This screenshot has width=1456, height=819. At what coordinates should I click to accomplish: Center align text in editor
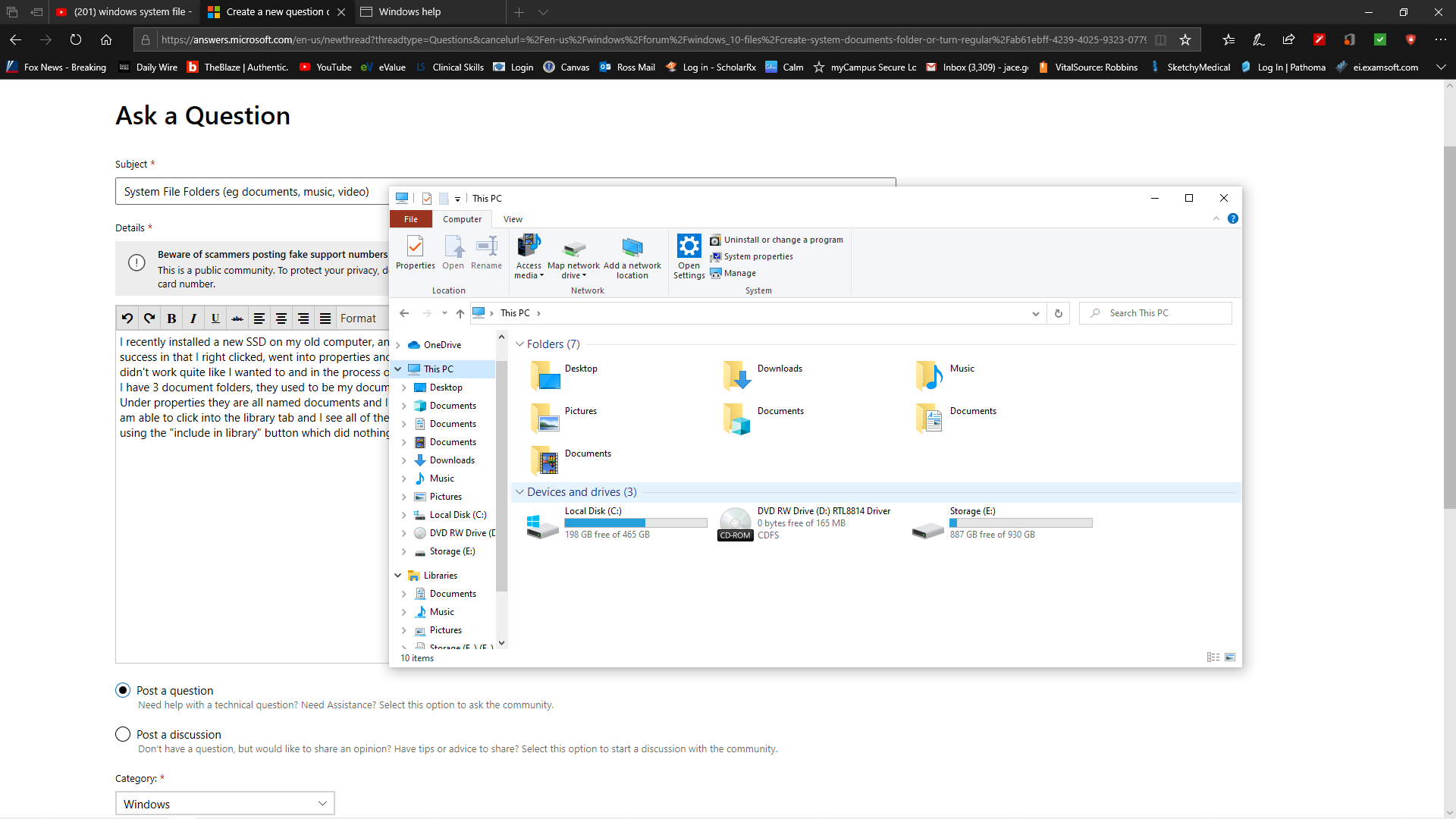281,318
